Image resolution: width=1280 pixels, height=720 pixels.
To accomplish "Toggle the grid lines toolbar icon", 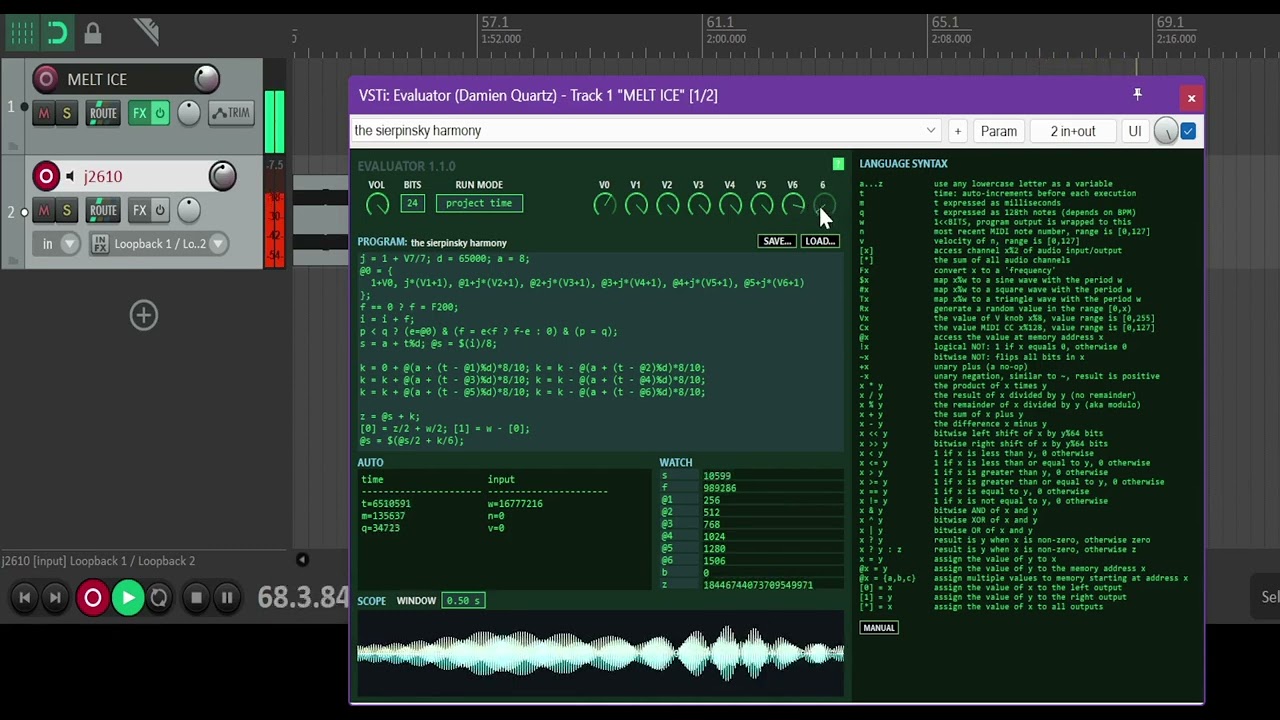I will tap(22, 33).
